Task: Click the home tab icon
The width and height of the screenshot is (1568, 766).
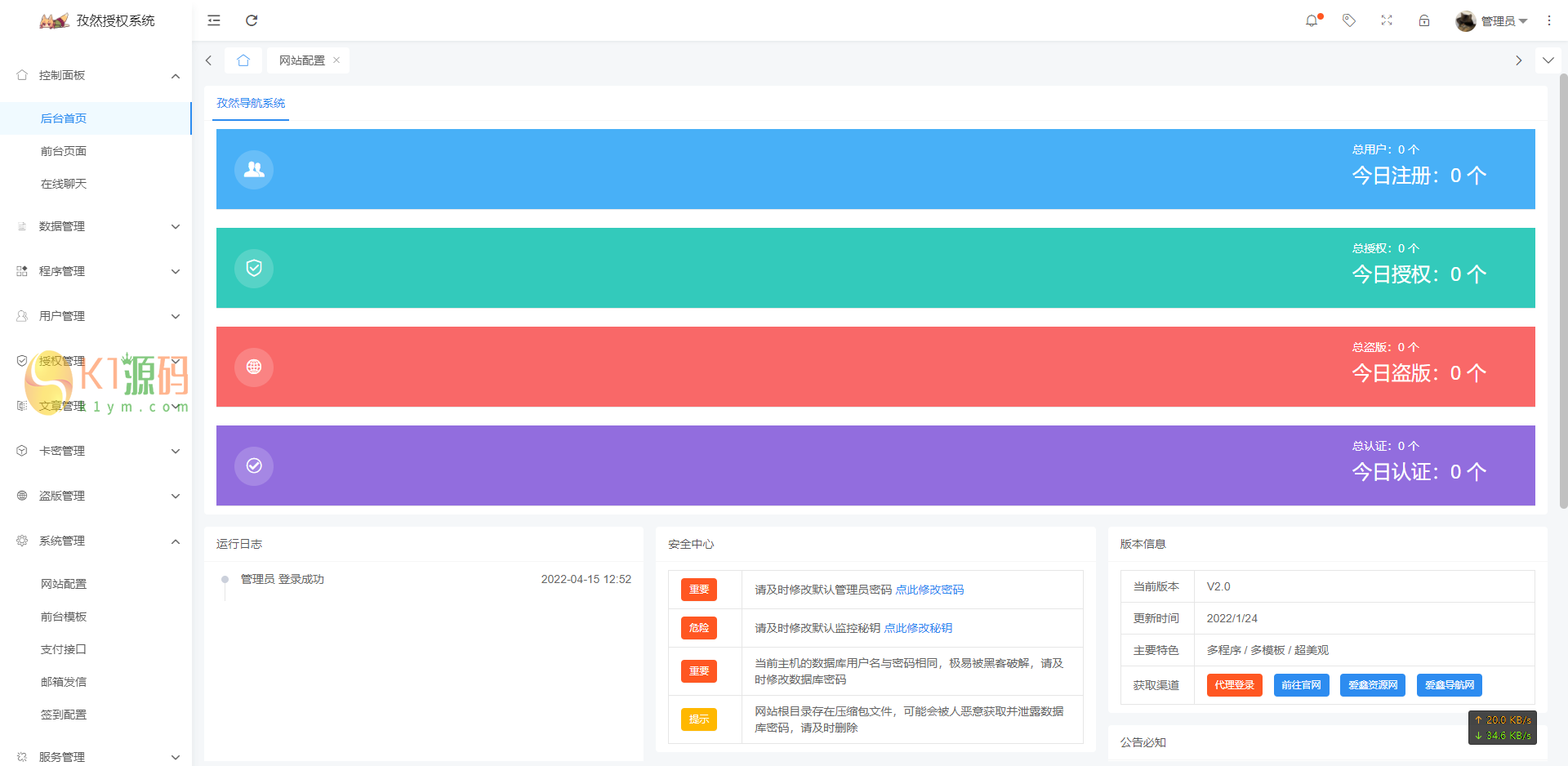Action: (x=243, y=60)
